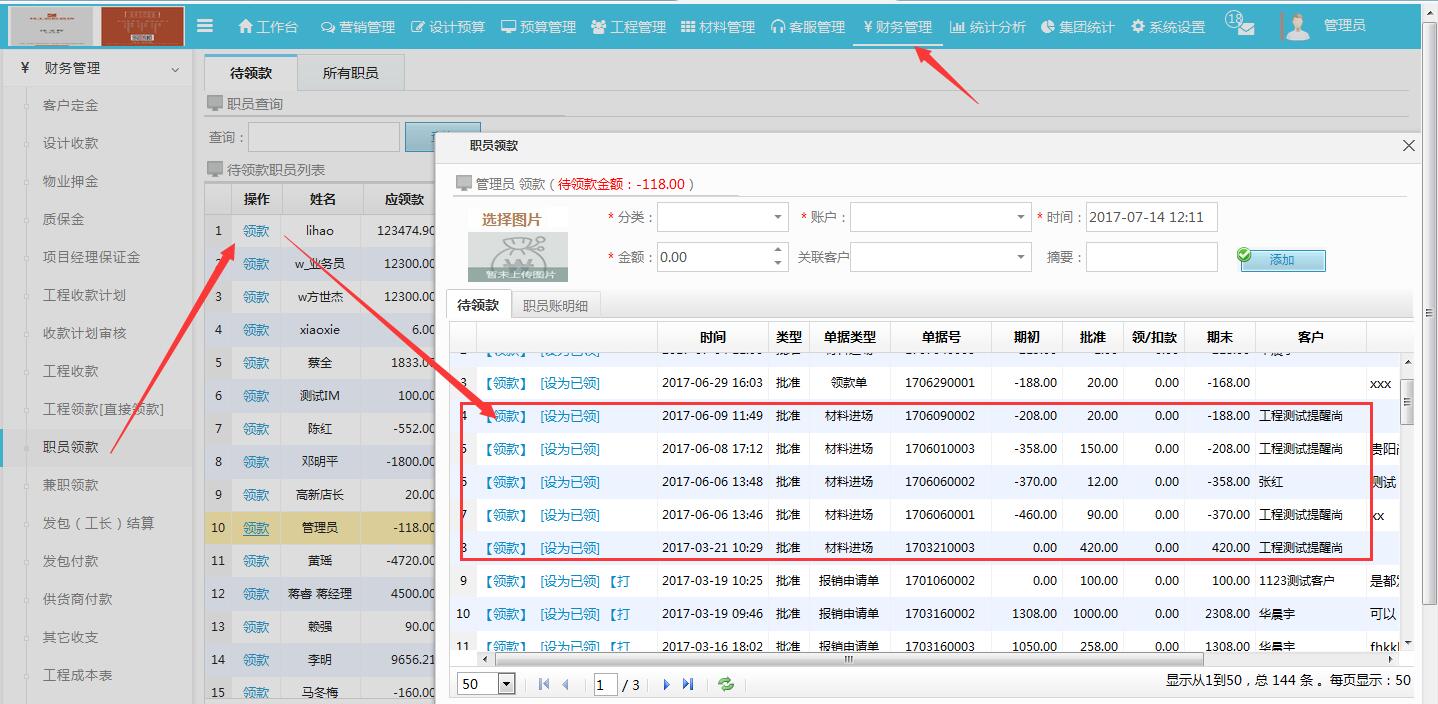The height and width of the screenshot is (704, 1438).
Task: Open 统计分析 via the bar chart icon
Action: (x=957, y=27)
